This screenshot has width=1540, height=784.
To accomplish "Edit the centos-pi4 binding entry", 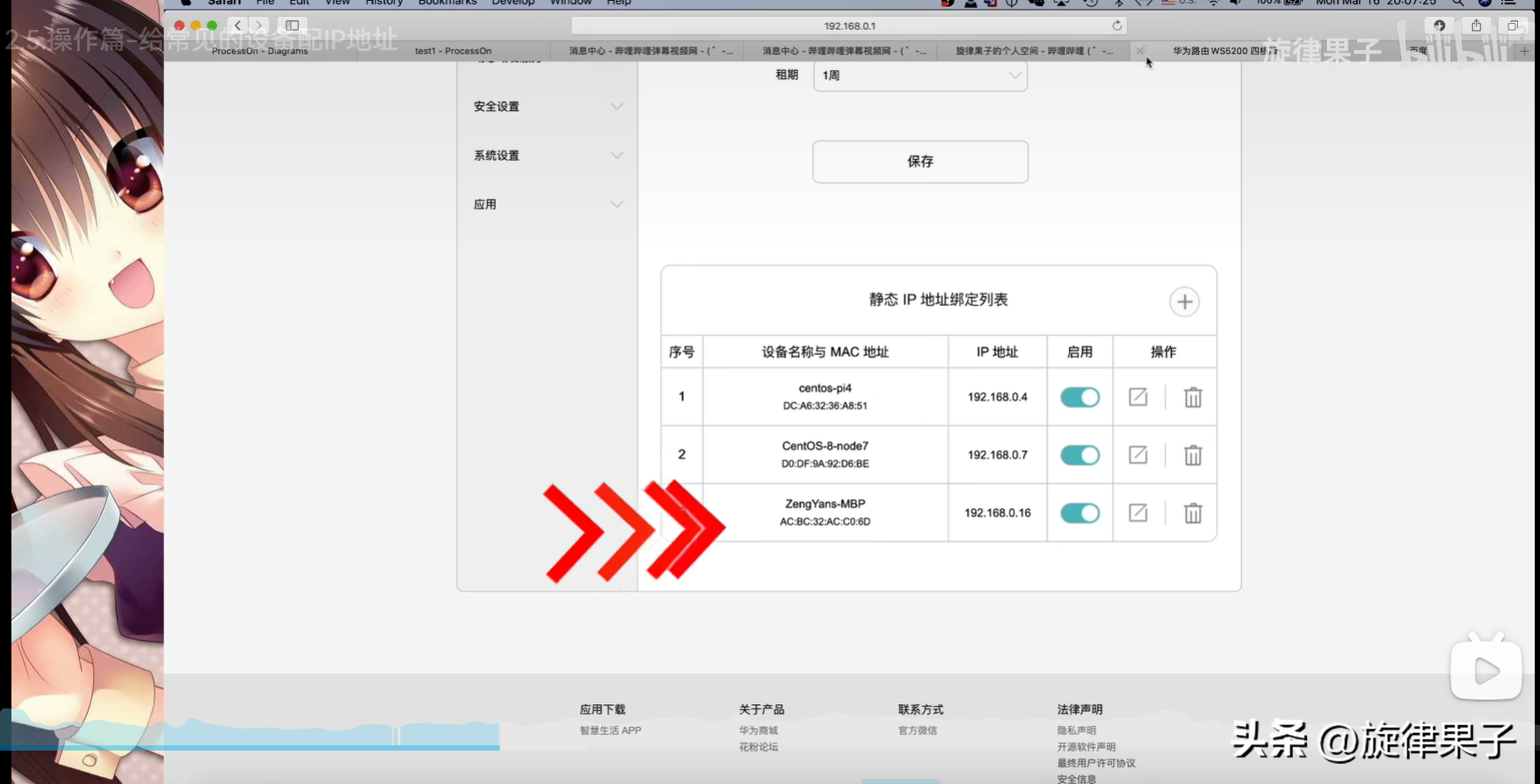I will (x=1137, y=397).
